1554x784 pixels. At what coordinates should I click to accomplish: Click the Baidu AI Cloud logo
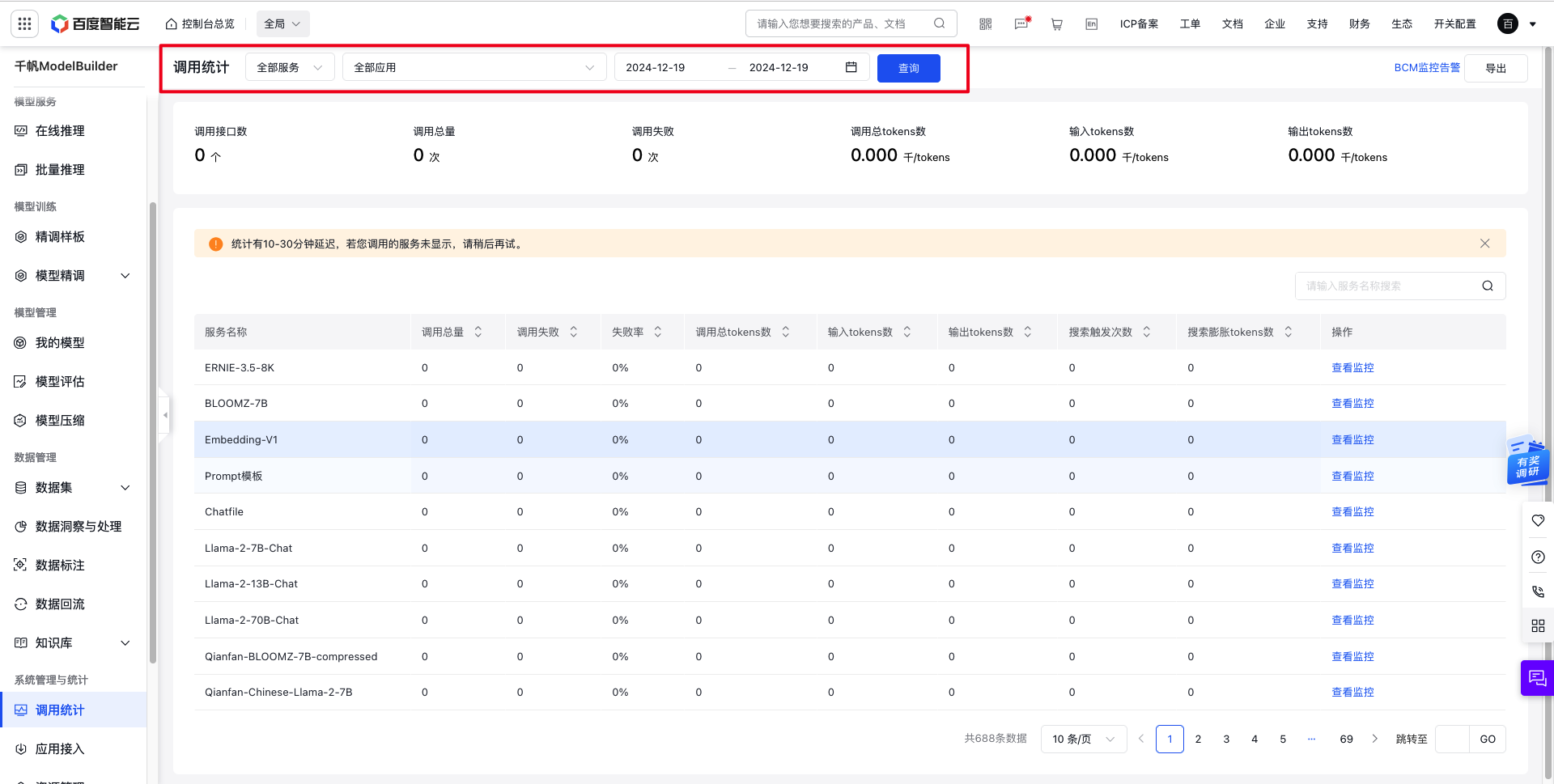95,23
